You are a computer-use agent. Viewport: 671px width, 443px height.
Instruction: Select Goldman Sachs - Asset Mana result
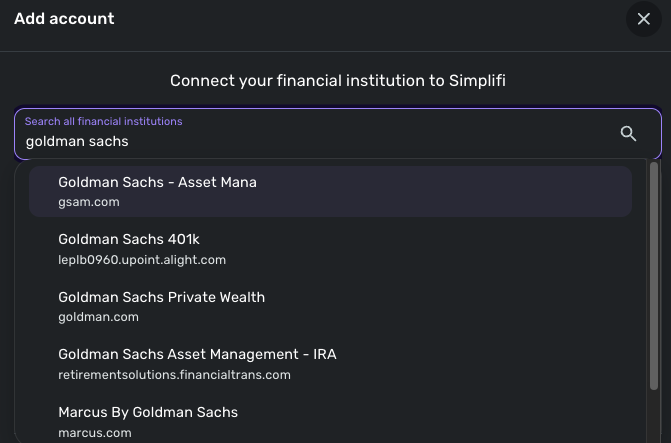[157, 182]
